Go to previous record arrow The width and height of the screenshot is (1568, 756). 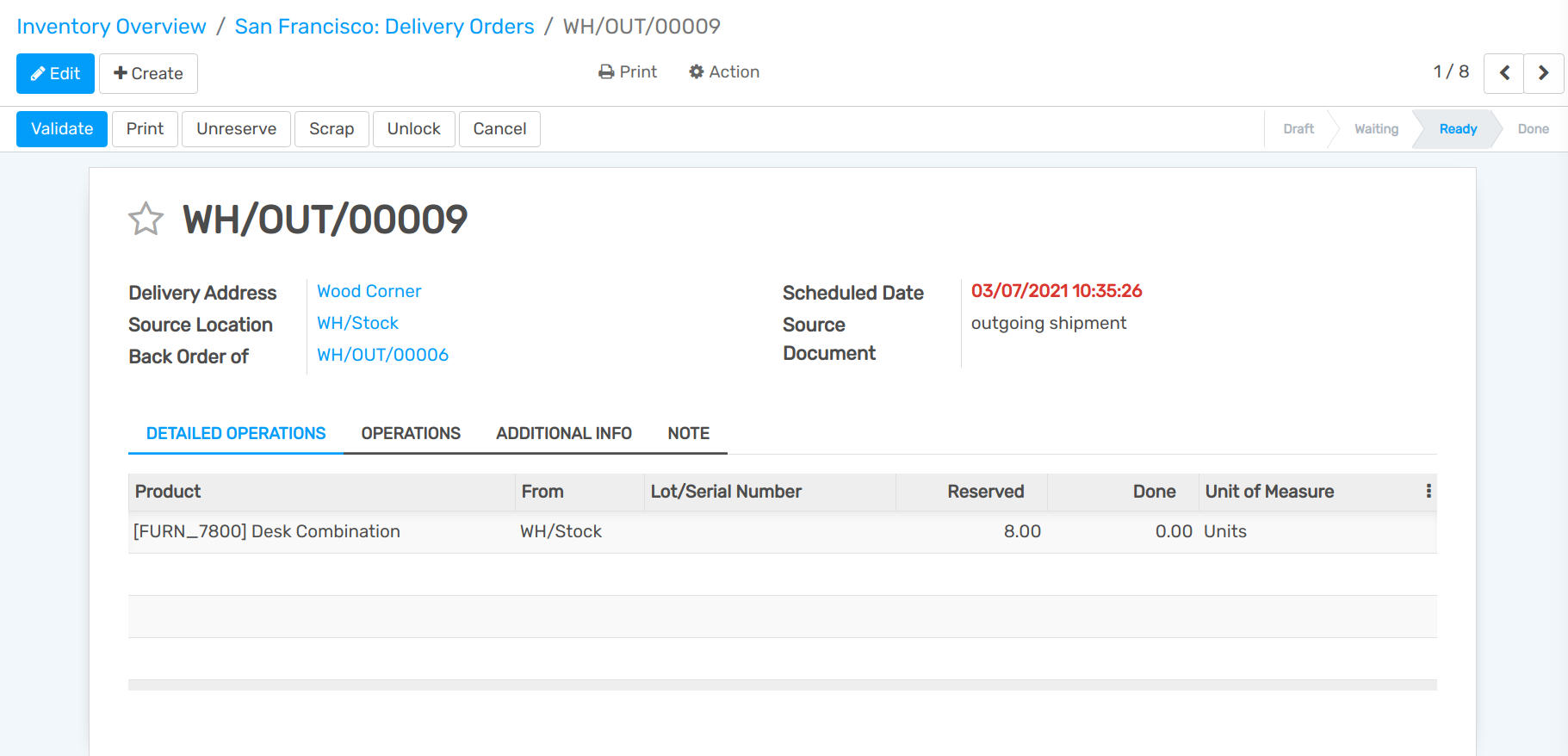[1503, 73]
